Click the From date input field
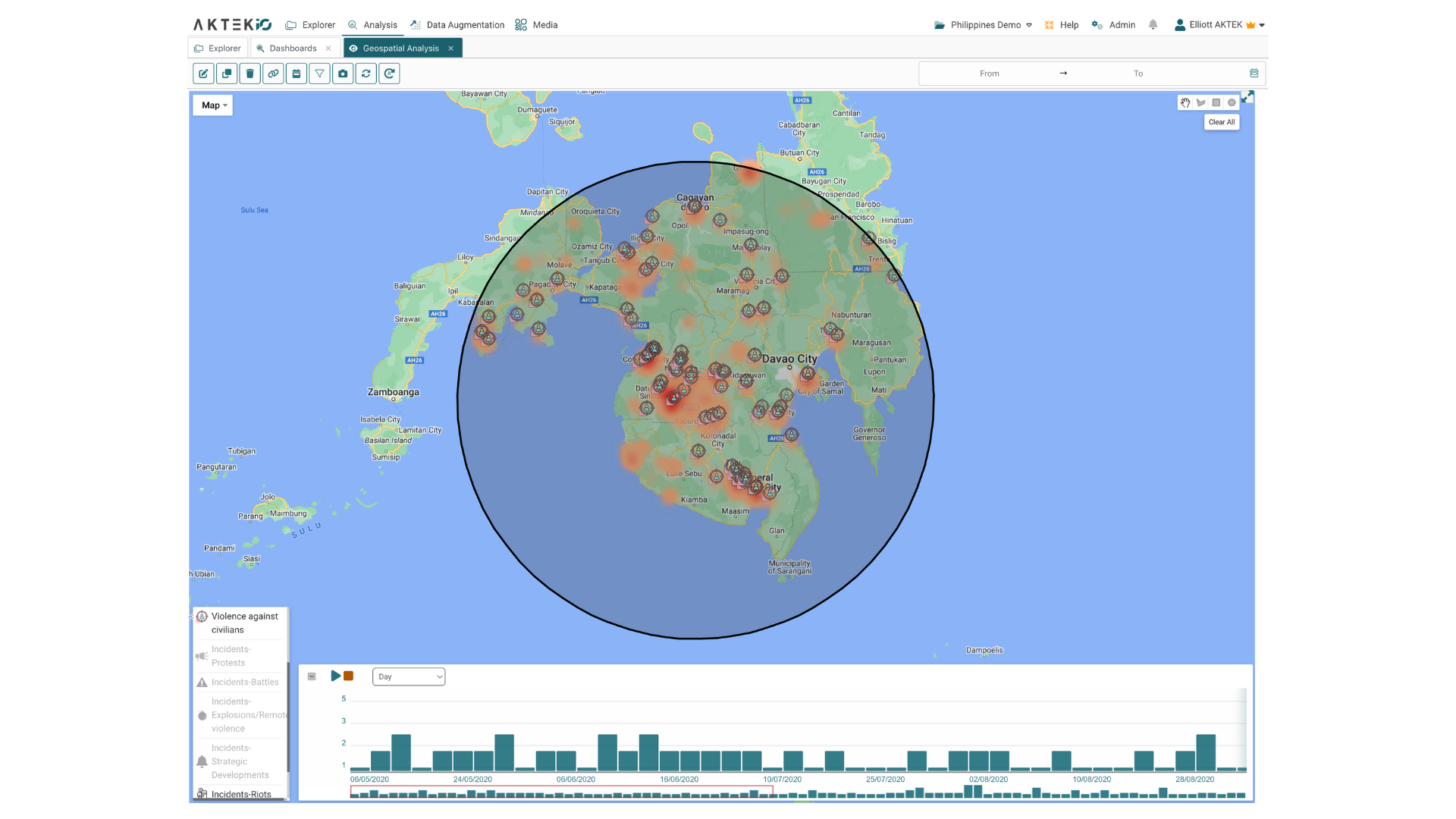Image resolution: width=1456 pixels, height=819 pixels. (989, 73)
